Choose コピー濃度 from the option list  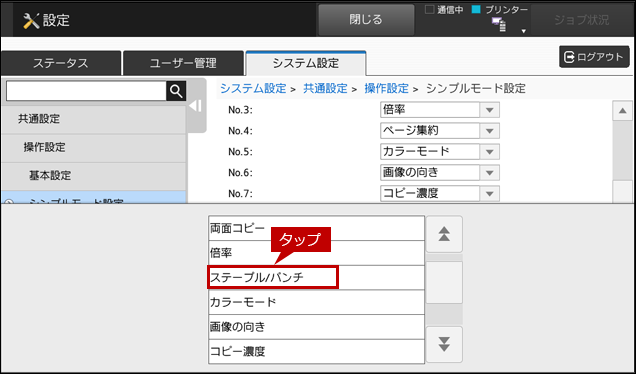point(316,351)
